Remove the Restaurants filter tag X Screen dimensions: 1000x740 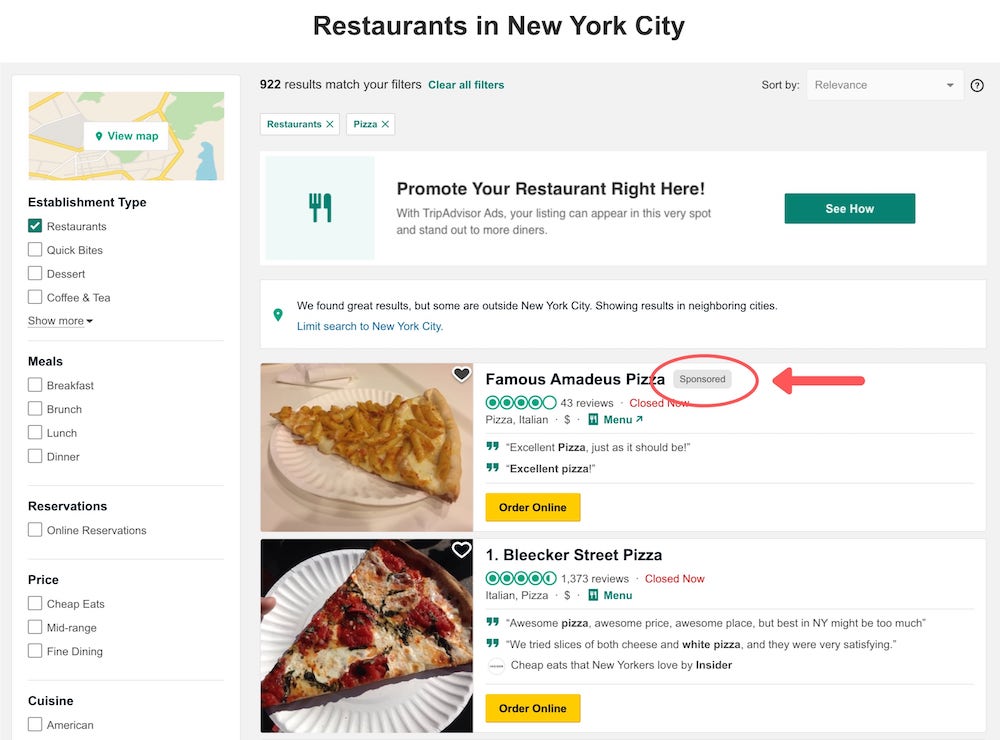pos(330,124)
